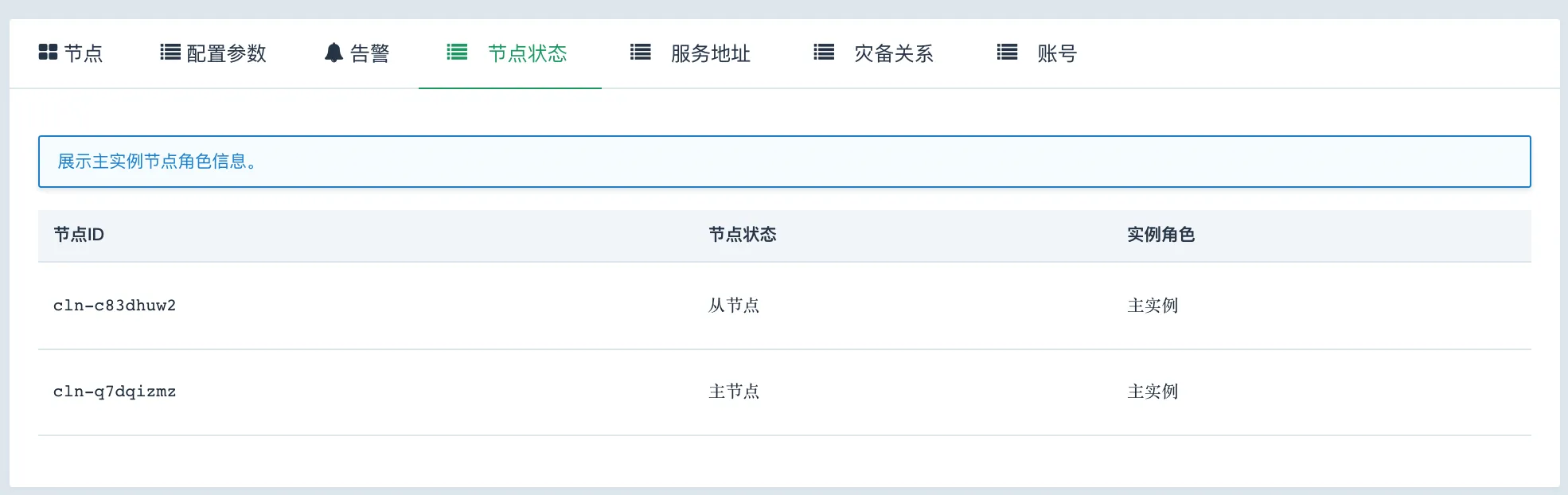This screenshot has height=495, width=1568.
Task: Click the list icon beside 服务地址
Action: tap(641, 53)
